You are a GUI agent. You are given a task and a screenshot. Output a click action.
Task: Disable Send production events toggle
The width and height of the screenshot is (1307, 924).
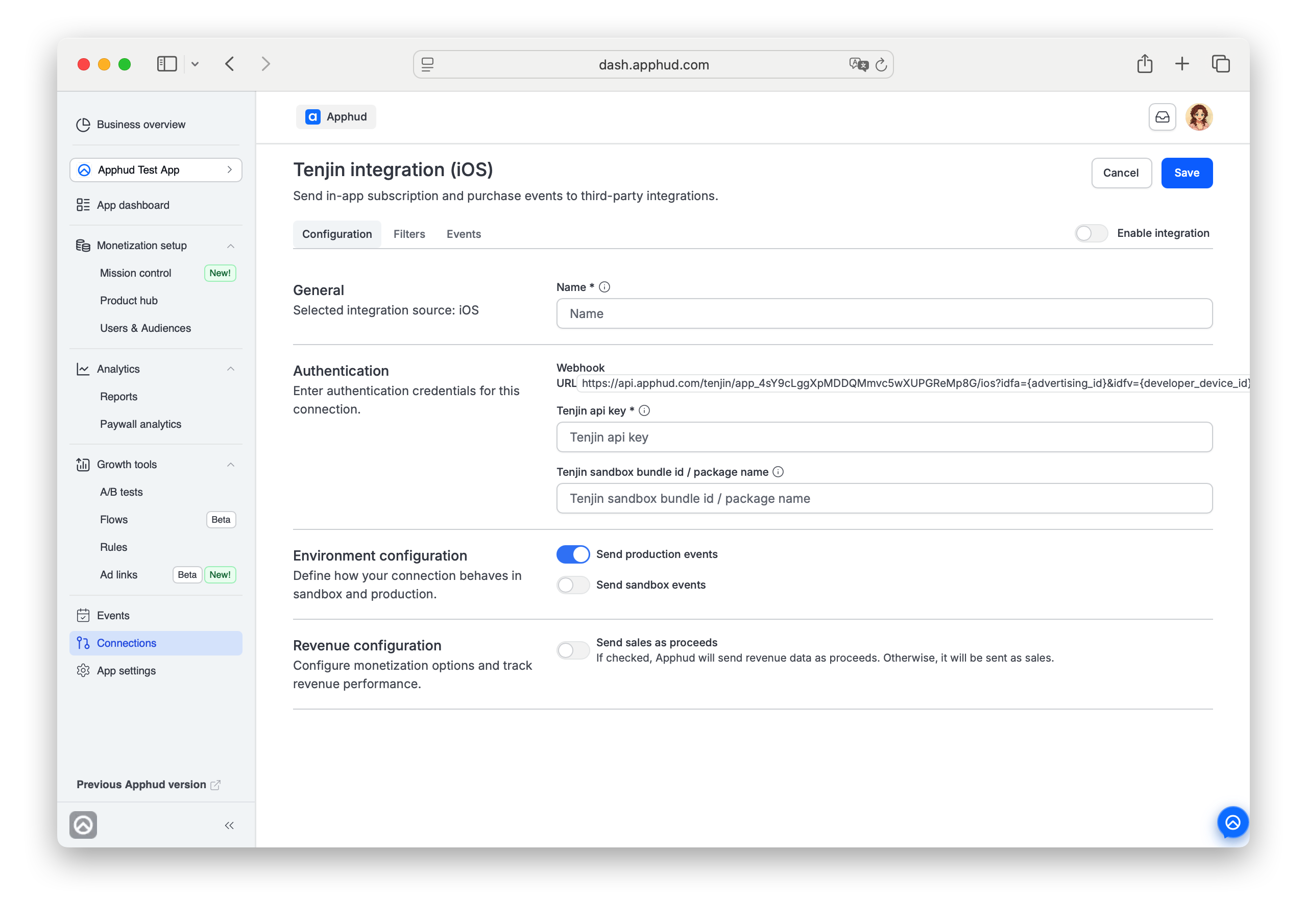click(x=573, y=554)
